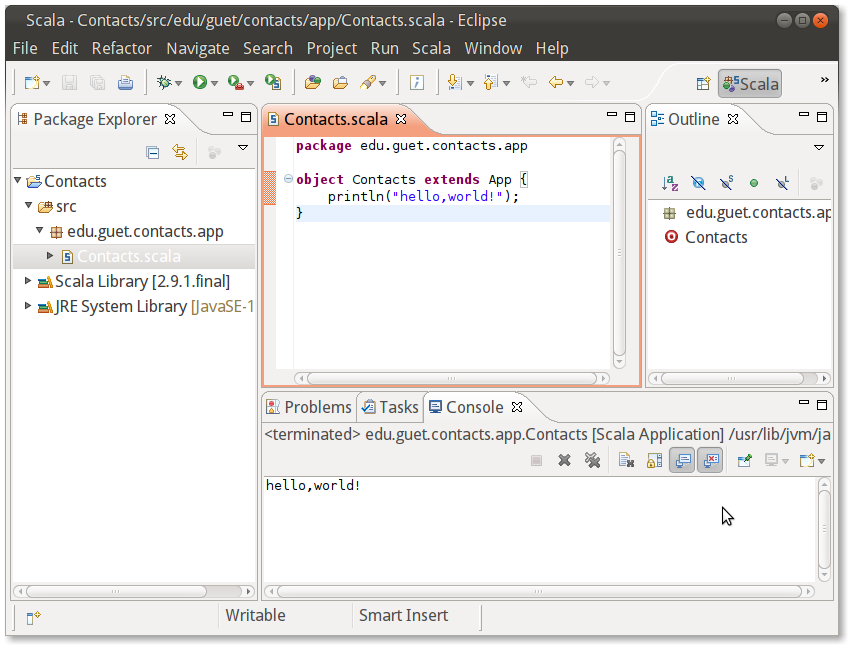
Task: Collapse the edu.guet.contacts.app package node
Action: click(40, 231)
